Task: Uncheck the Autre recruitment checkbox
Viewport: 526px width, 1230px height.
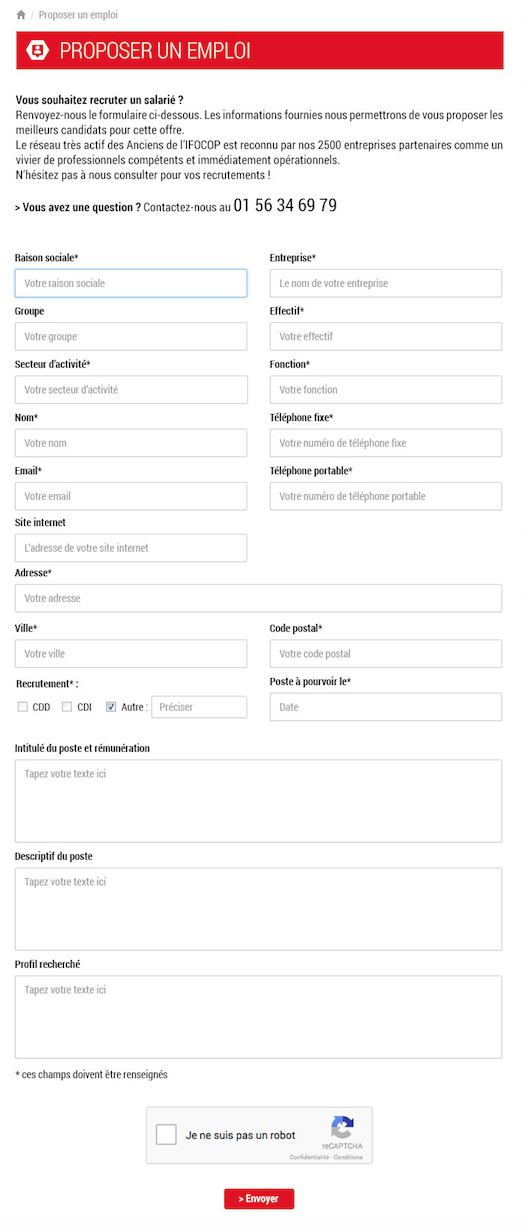Action: pyautogui.click(x=111, y=707)
